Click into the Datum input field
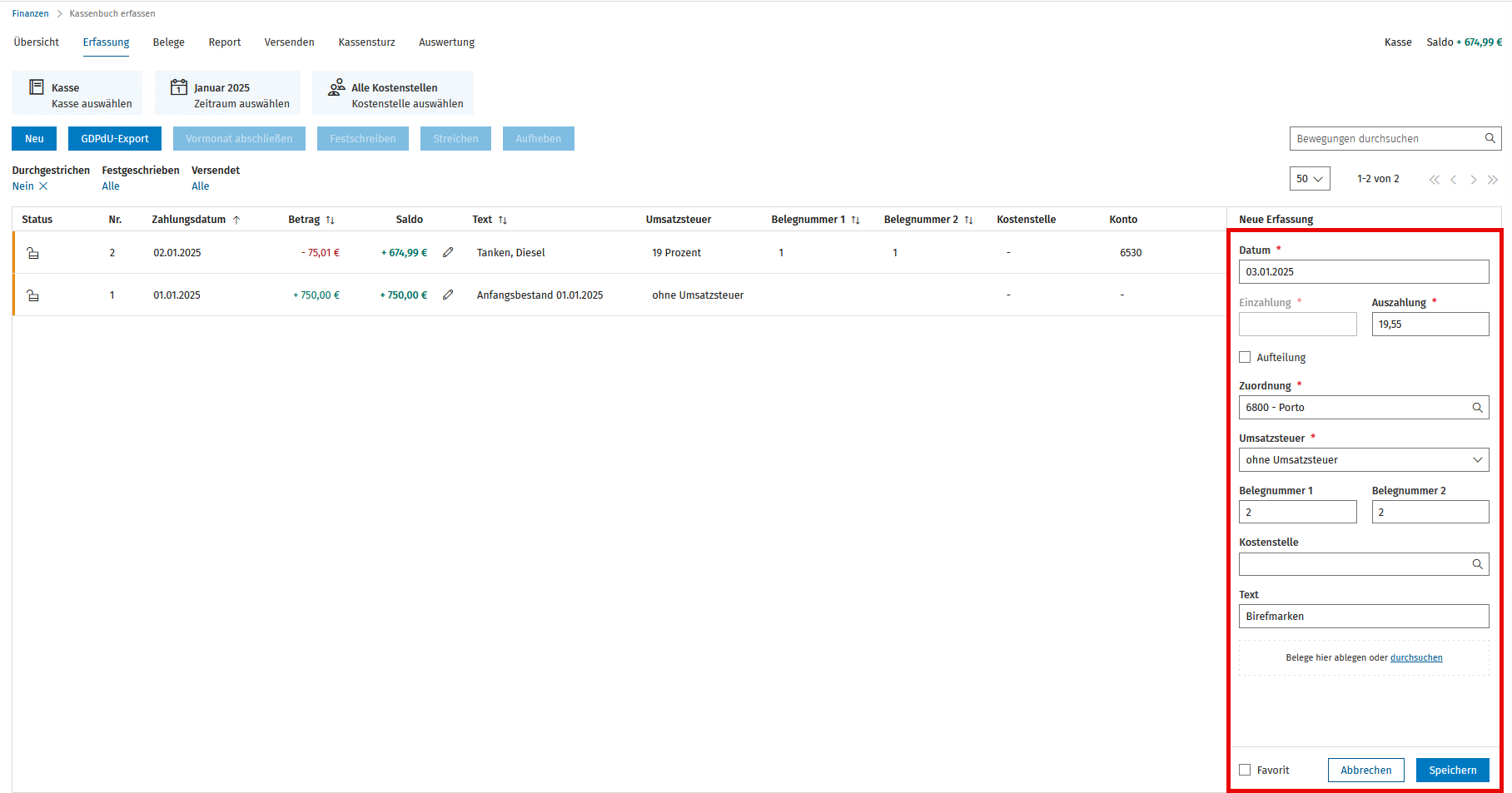The image size is (1512, 793). pos(1364,272)
